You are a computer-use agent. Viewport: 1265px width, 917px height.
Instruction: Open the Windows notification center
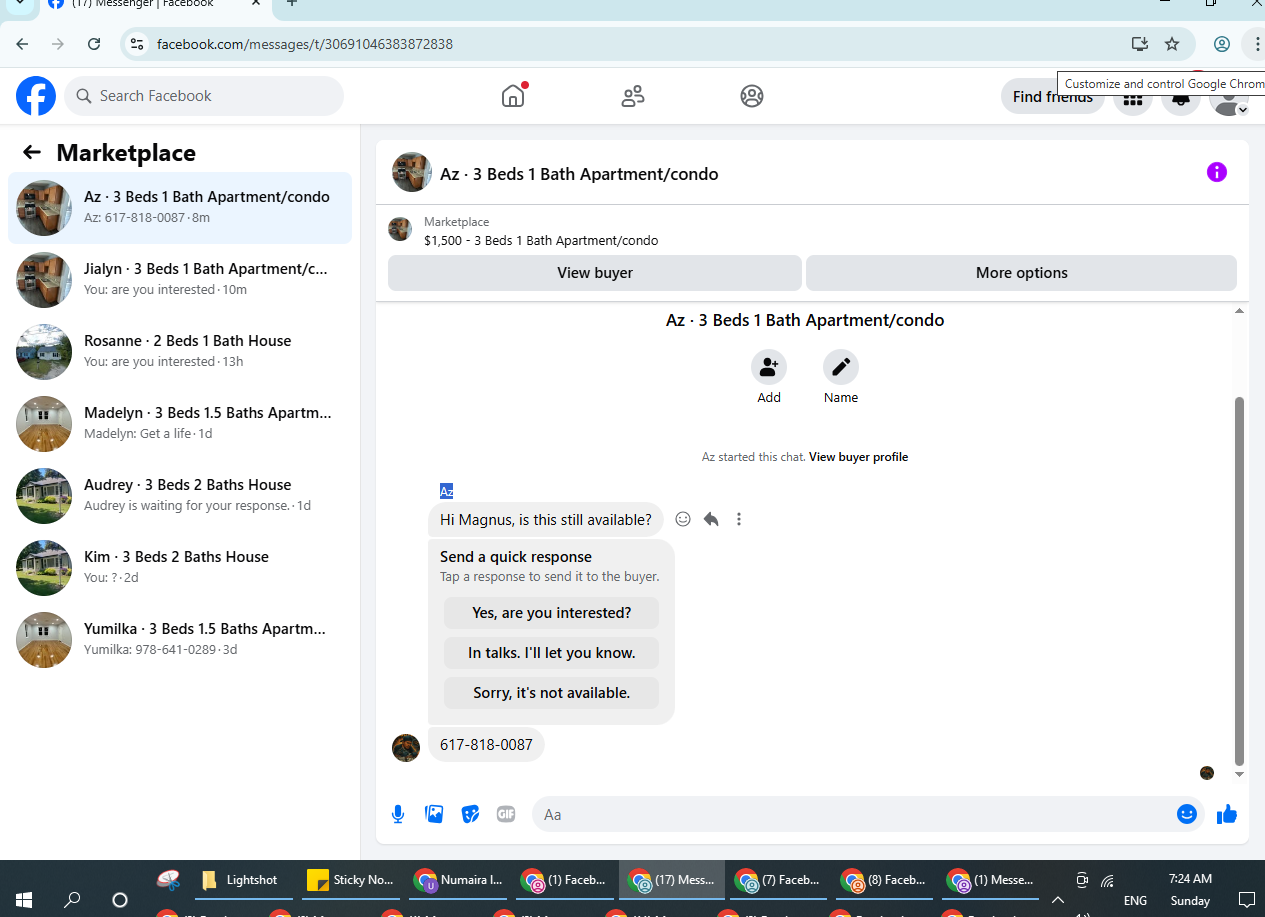pos(1246,899)
